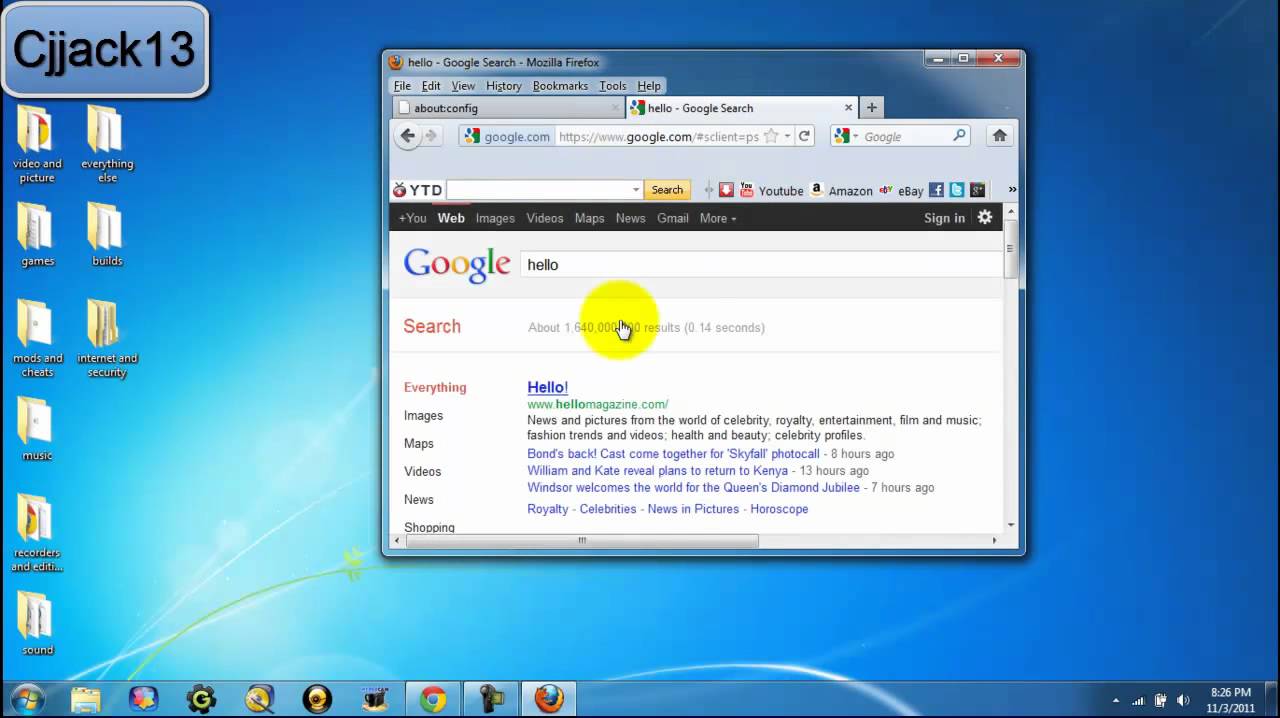Open a new tab with the plus button
Viewport: 1280px width, 718px height.
tap(871, 108)
